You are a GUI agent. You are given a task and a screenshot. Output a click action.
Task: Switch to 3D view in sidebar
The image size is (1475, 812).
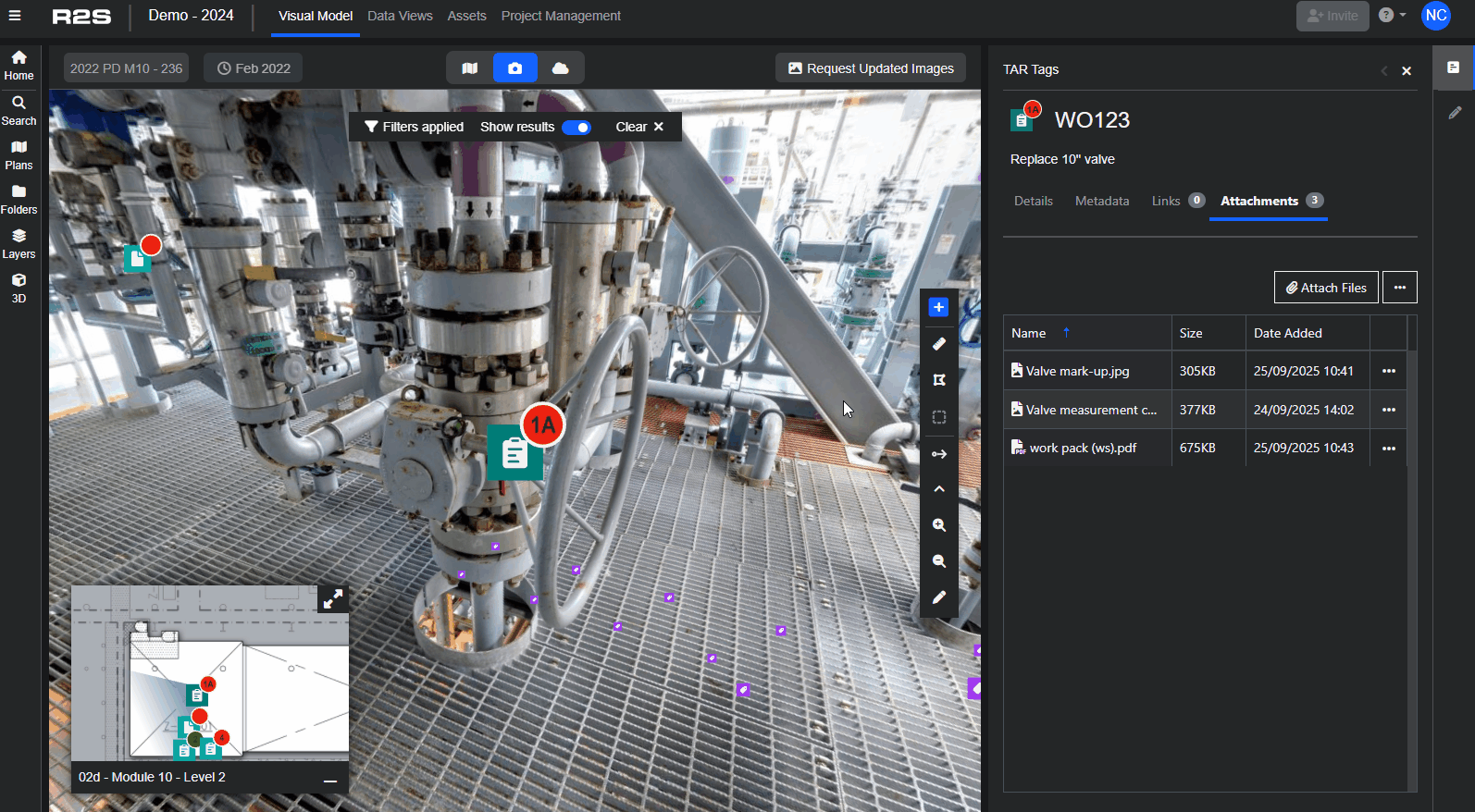pos(19,289)
